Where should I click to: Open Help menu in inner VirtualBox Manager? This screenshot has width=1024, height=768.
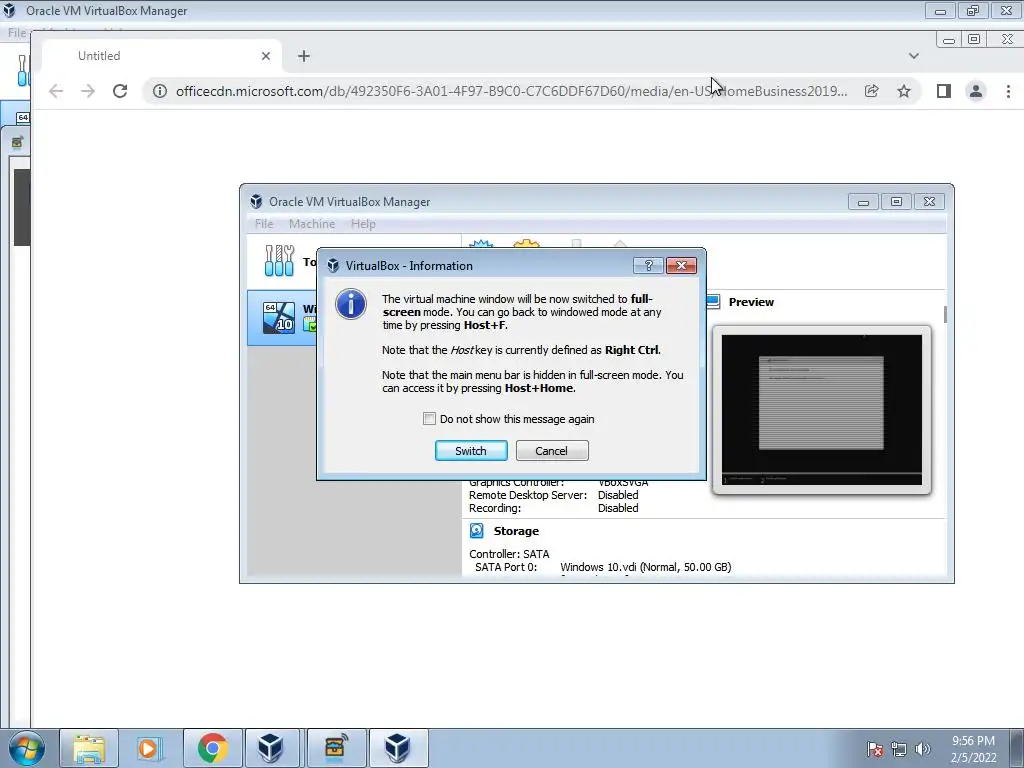pos(363,224)
